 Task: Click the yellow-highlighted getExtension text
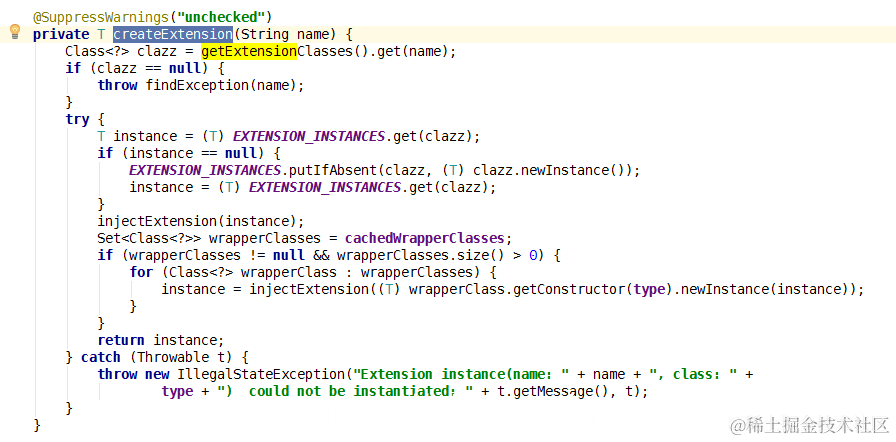(249, 51)
